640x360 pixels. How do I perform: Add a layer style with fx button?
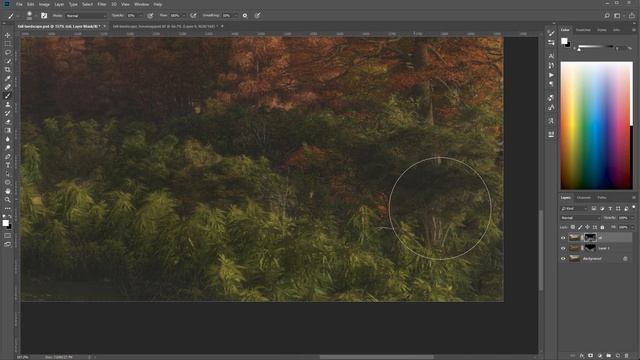pyautogui.click(x=582, y=356)
